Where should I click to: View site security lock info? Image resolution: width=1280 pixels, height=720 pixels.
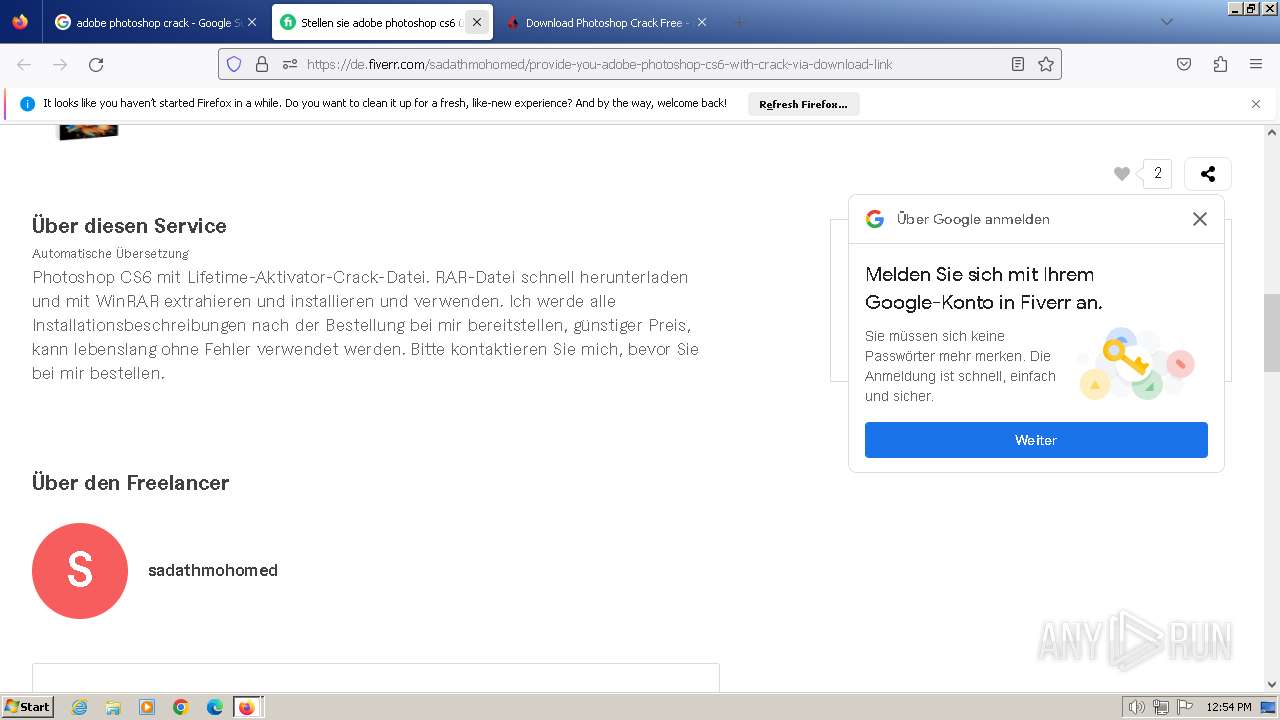pyautogui.click(x=262, y=64)
